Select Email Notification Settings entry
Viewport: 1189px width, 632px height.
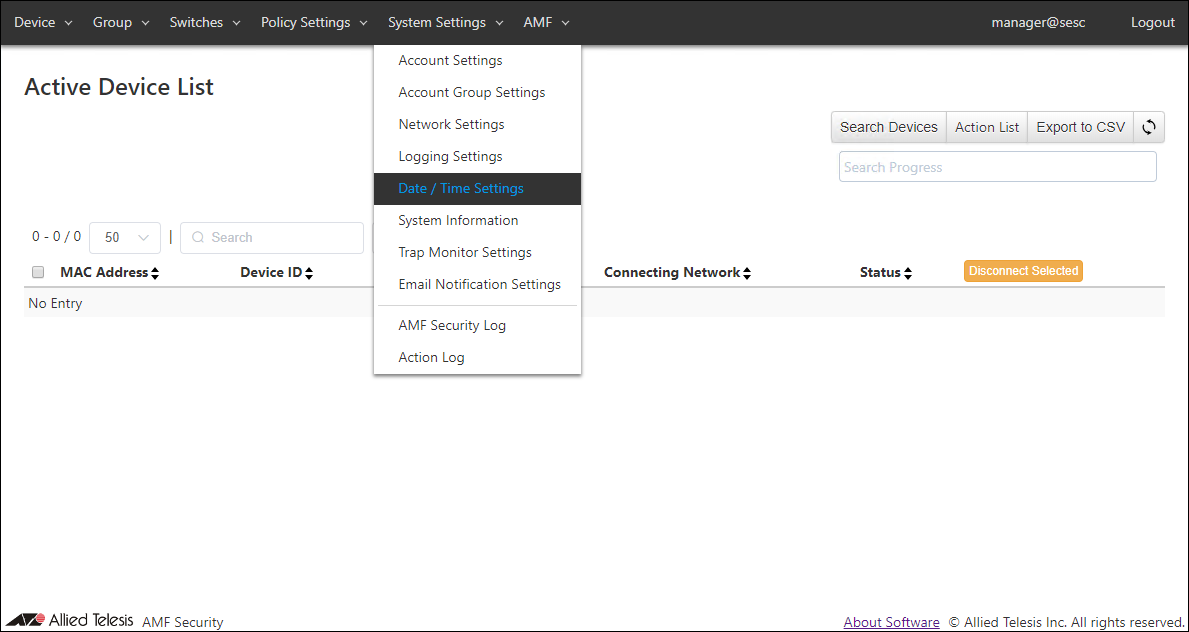[479, 284]
